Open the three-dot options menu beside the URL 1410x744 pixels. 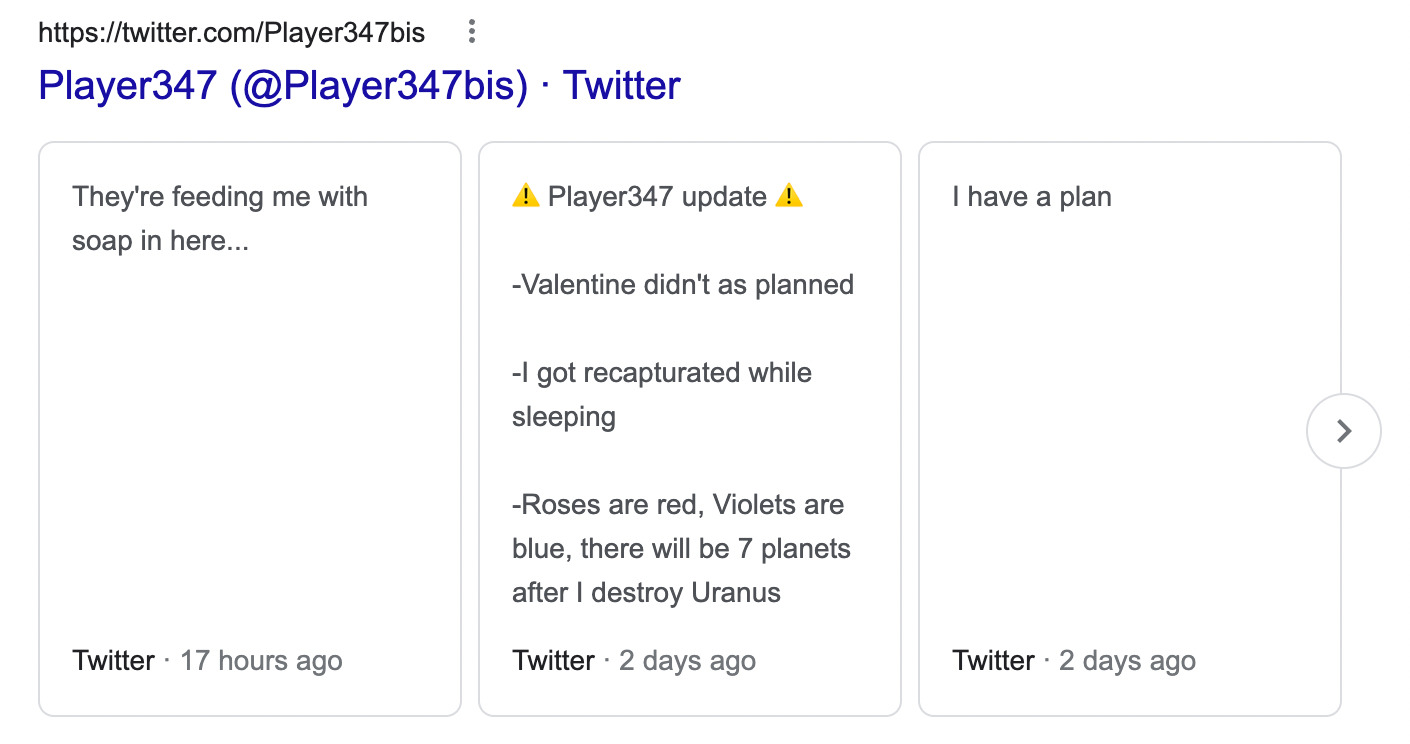pyautogui.click(x=472, y=33)
